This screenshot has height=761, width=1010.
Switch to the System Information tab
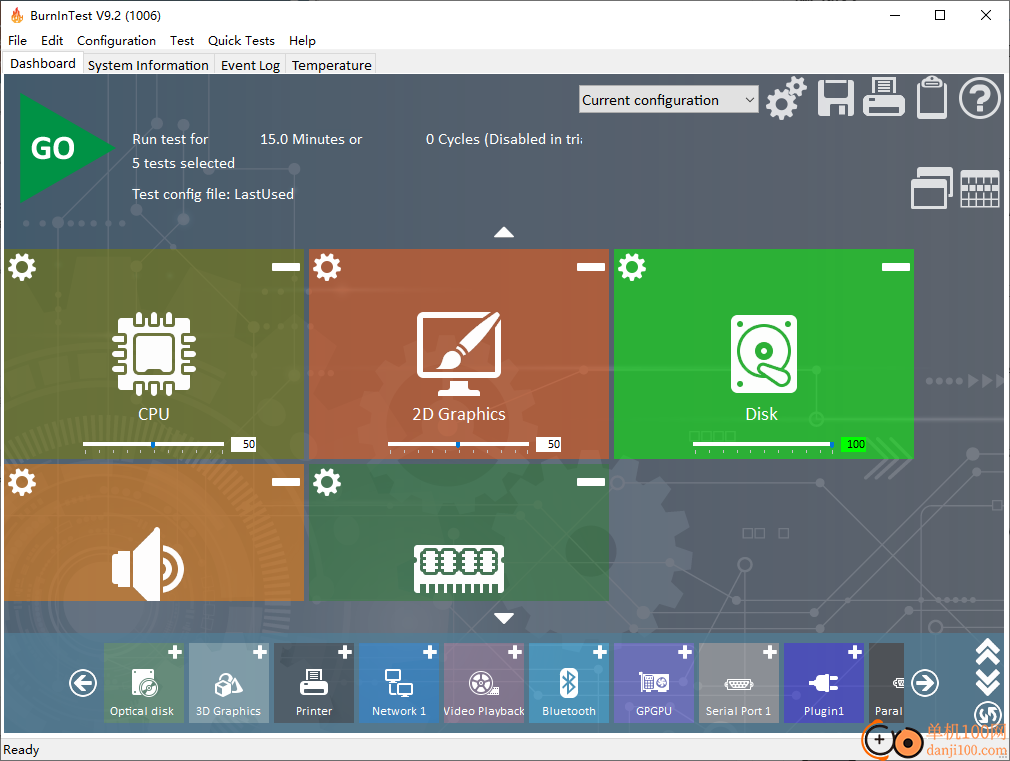click(148, 65)
